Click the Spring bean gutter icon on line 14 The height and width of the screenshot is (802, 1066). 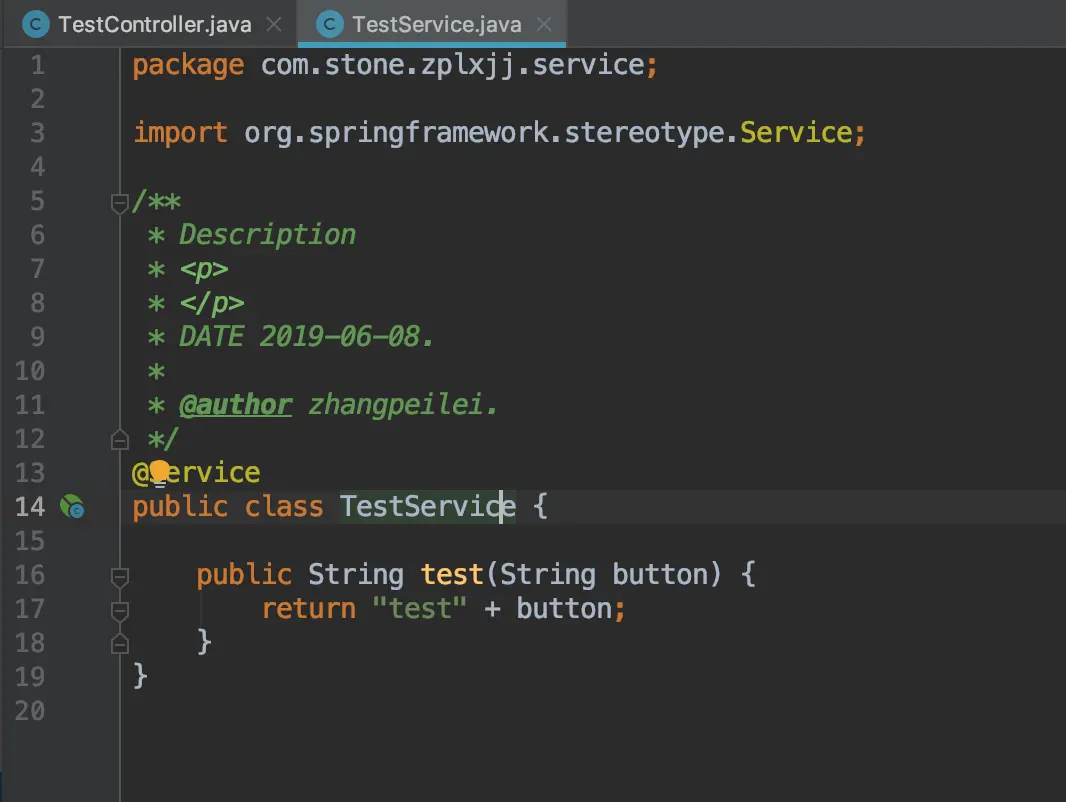[71, 507]
